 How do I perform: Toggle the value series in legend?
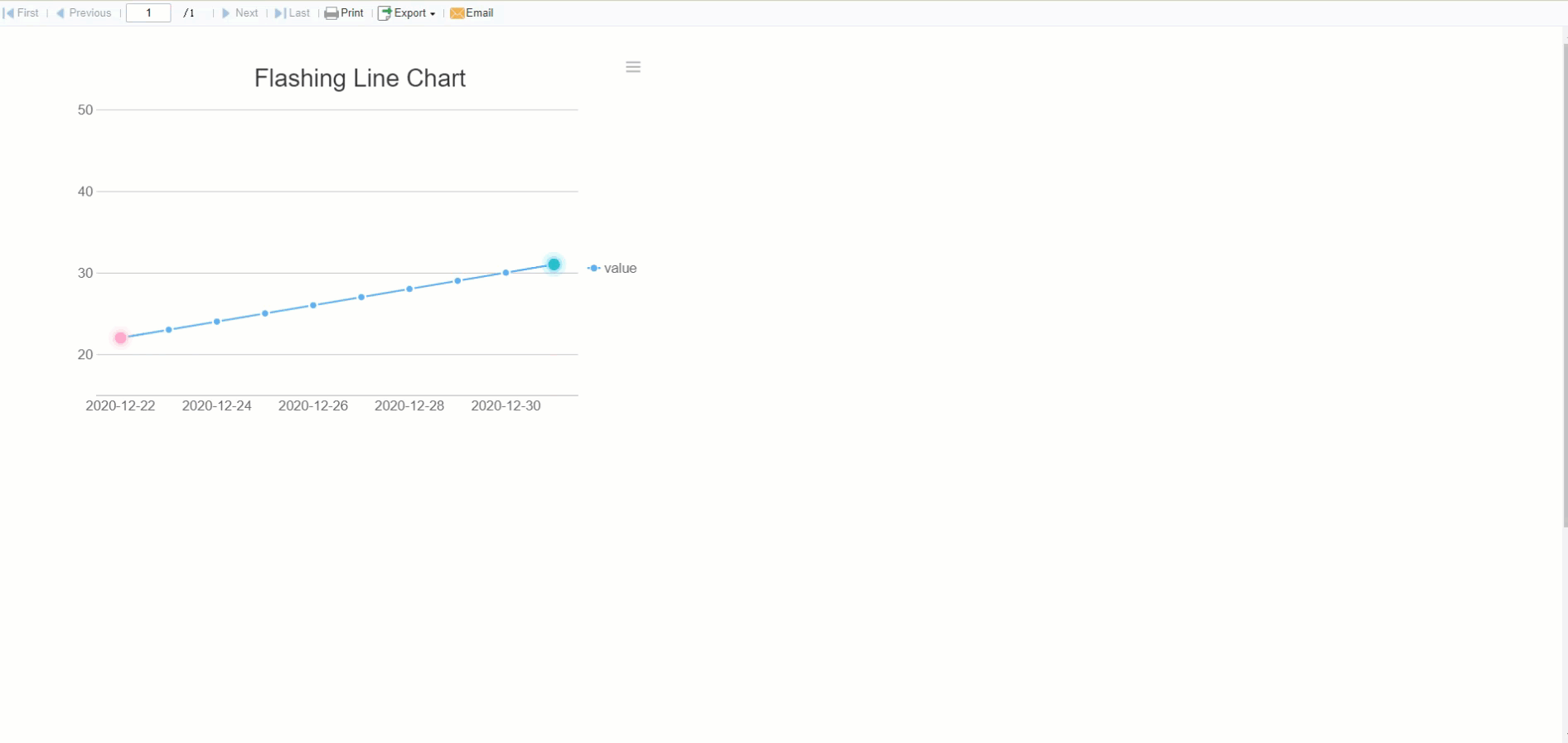tap(612, 268)
